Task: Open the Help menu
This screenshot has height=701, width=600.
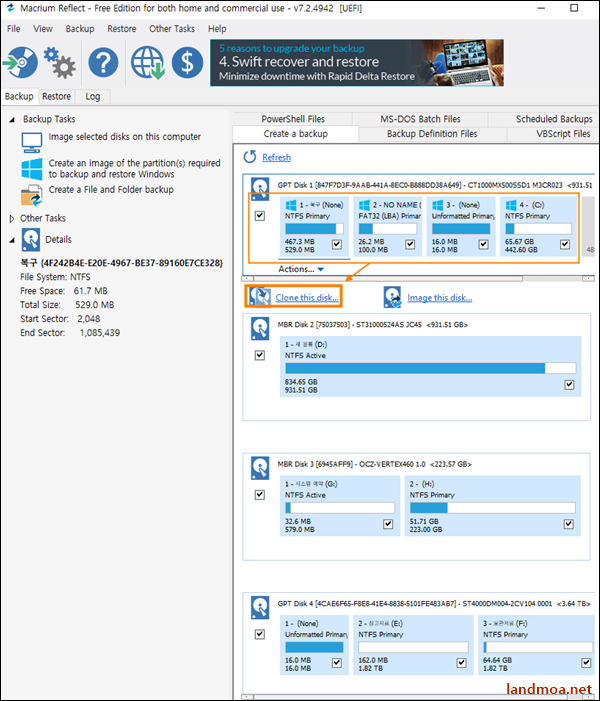Action: 217,29
